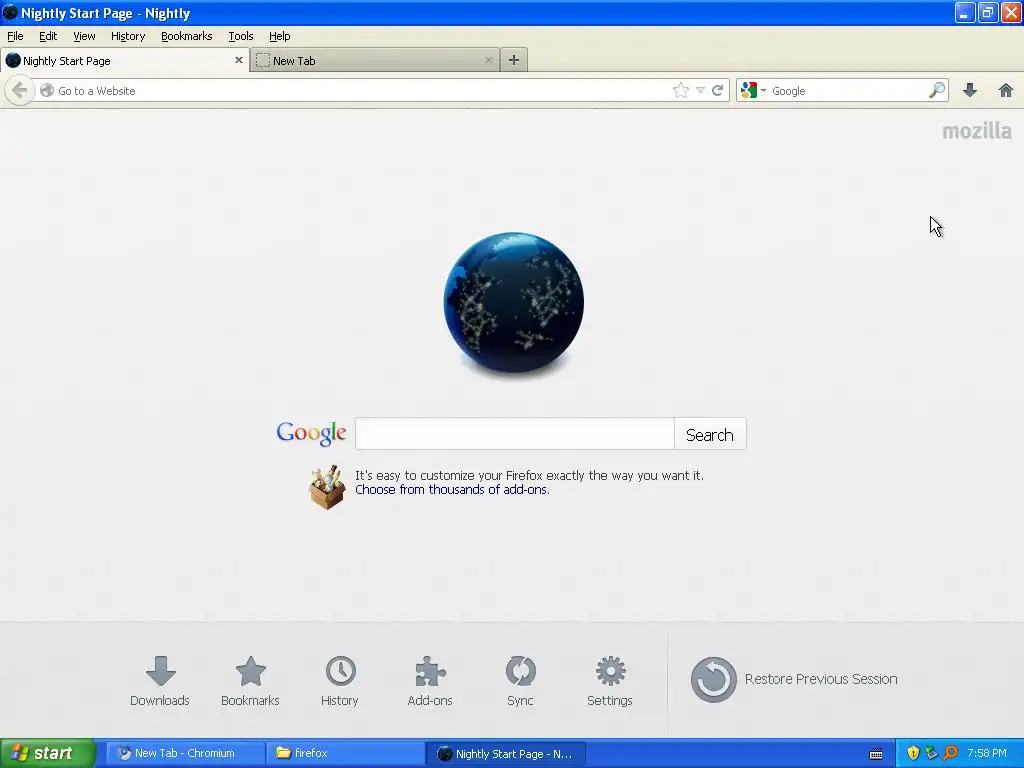Click the Windows start button
1024x768 pixels.
[x=47, y=753]
